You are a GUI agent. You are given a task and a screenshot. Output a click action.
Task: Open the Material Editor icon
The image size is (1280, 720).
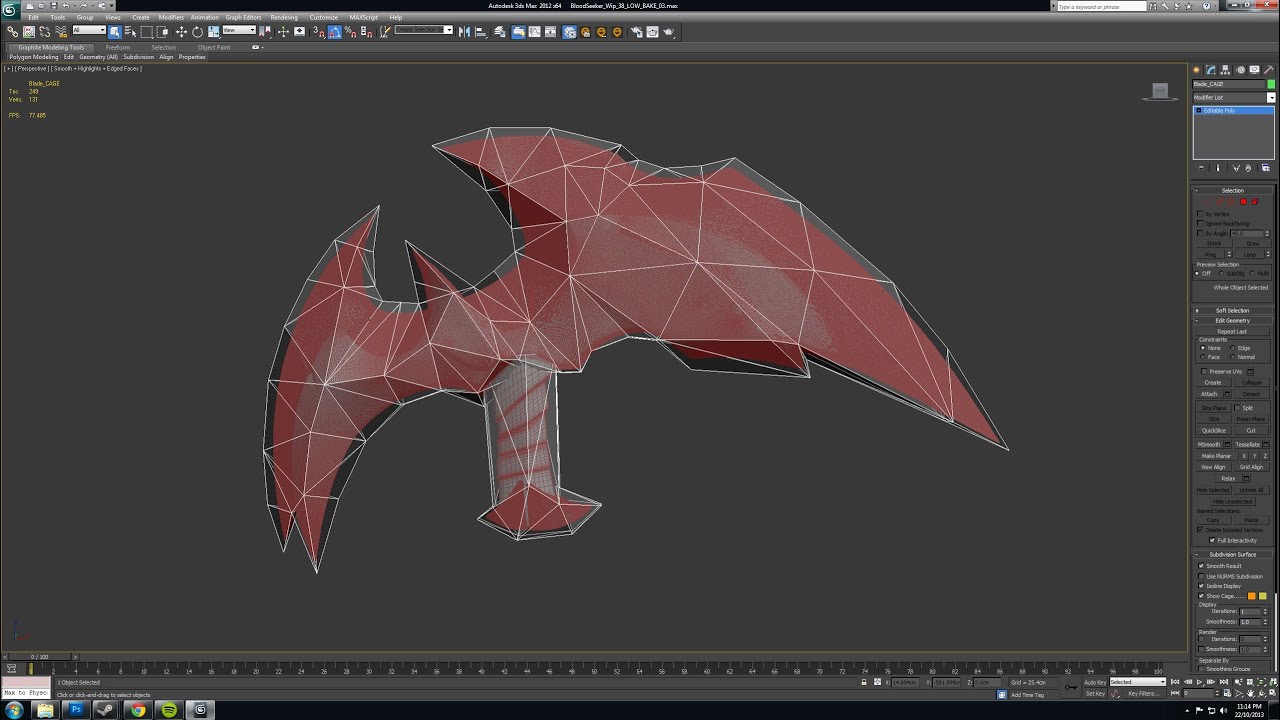[570, 32]
